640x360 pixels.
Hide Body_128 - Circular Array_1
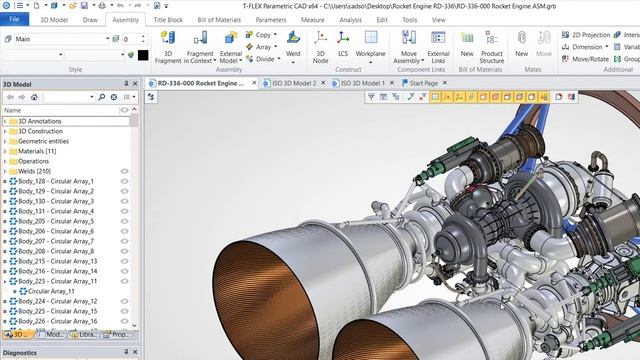124,181
